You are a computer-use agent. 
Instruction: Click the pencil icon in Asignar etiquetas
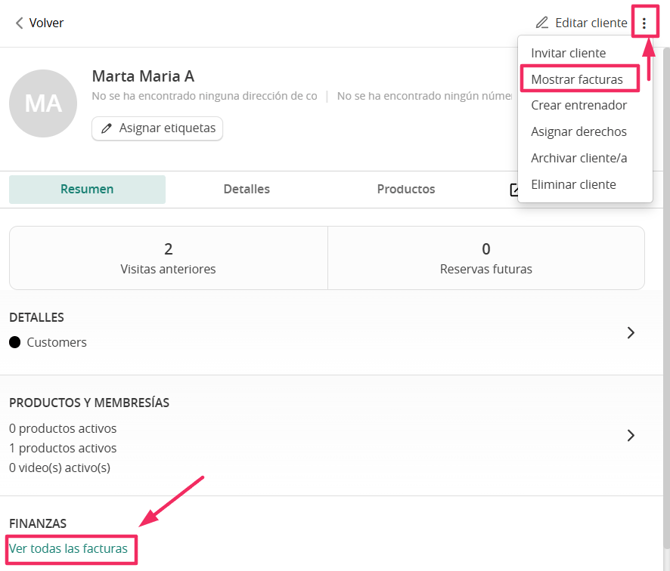(x=106, y=128)
